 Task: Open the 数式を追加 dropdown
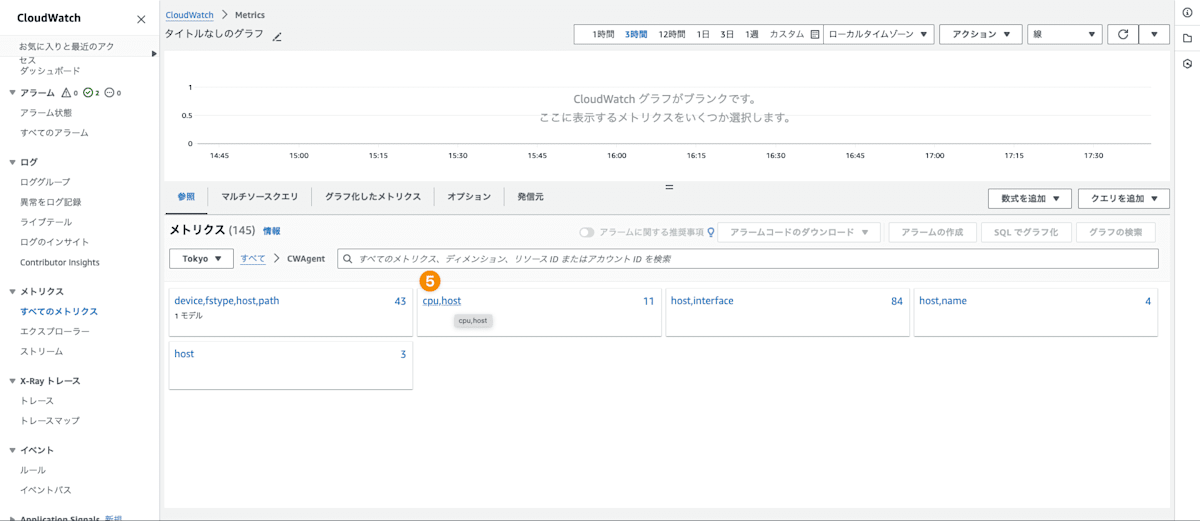point(1030,198)
